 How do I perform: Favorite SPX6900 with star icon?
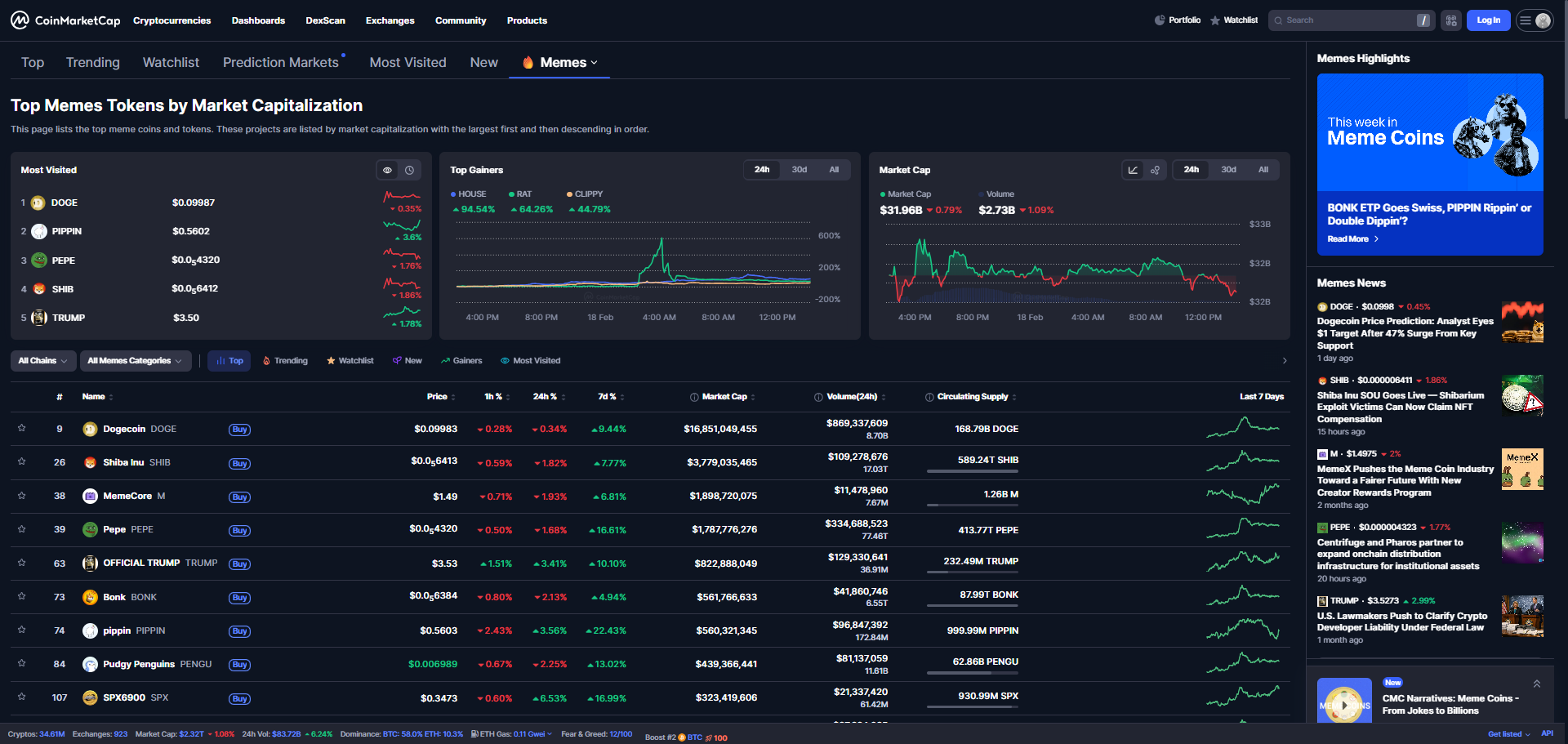[x=22, y=697]
